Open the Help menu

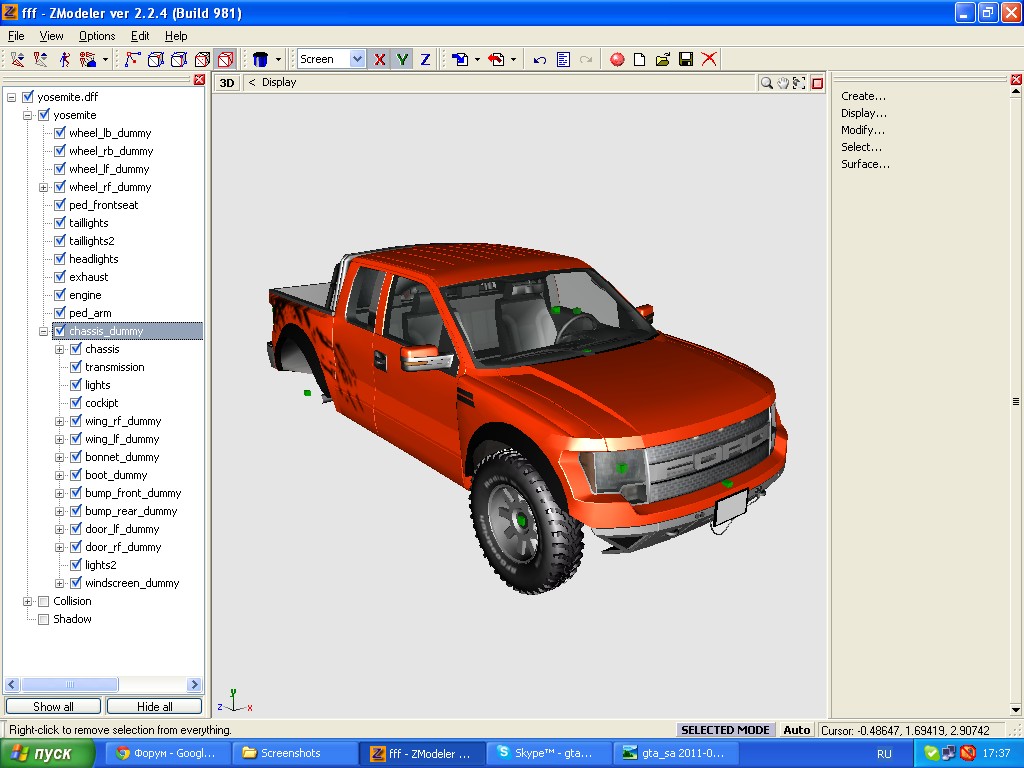tap(176, 36)
